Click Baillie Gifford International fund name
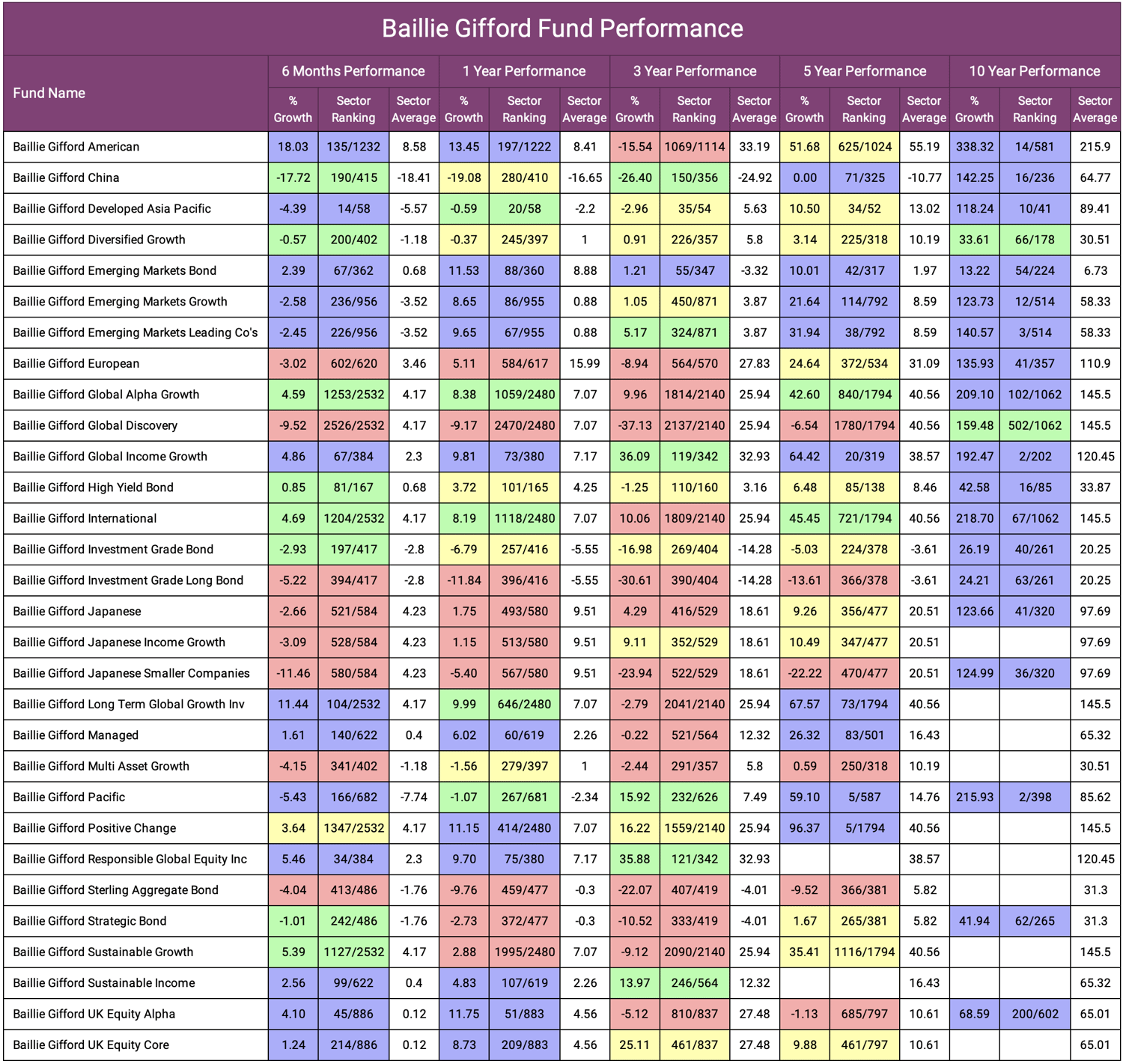 point(85,518)
